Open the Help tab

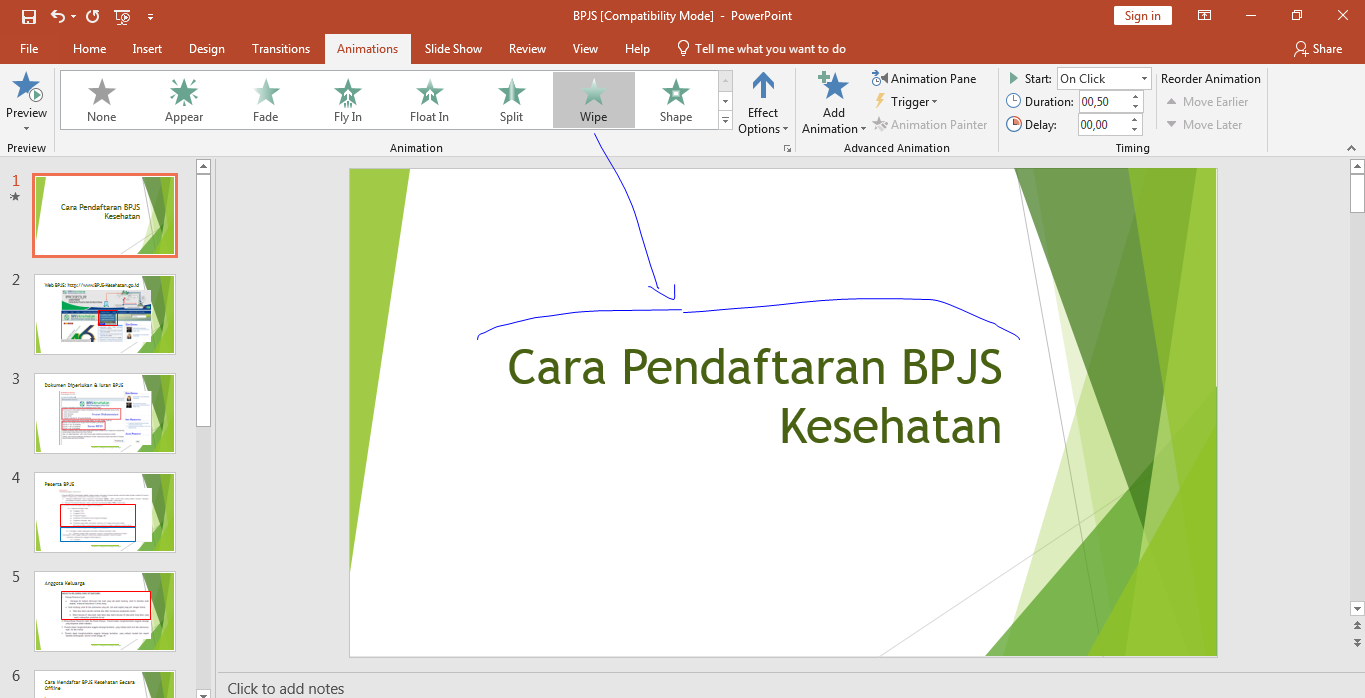[637, 49]
